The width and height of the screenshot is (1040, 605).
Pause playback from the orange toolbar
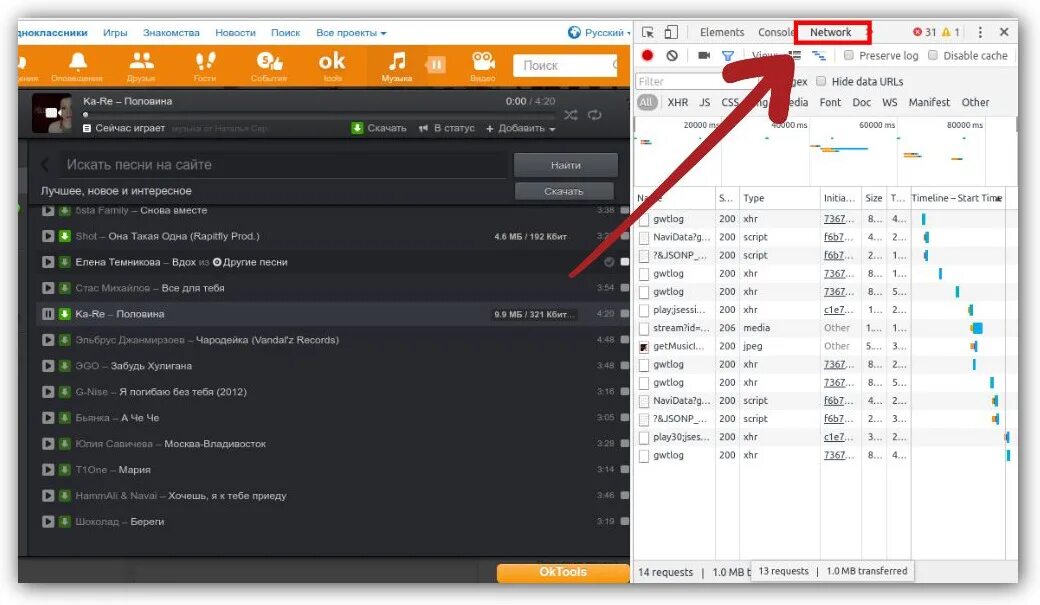tap(436, 64)
